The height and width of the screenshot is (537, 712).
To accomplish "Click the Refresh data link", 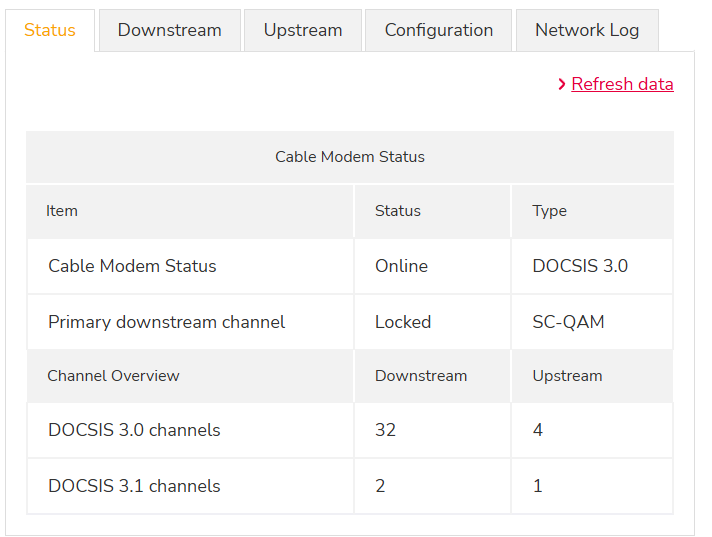I will pyautogui.click(x=622, y=84).
